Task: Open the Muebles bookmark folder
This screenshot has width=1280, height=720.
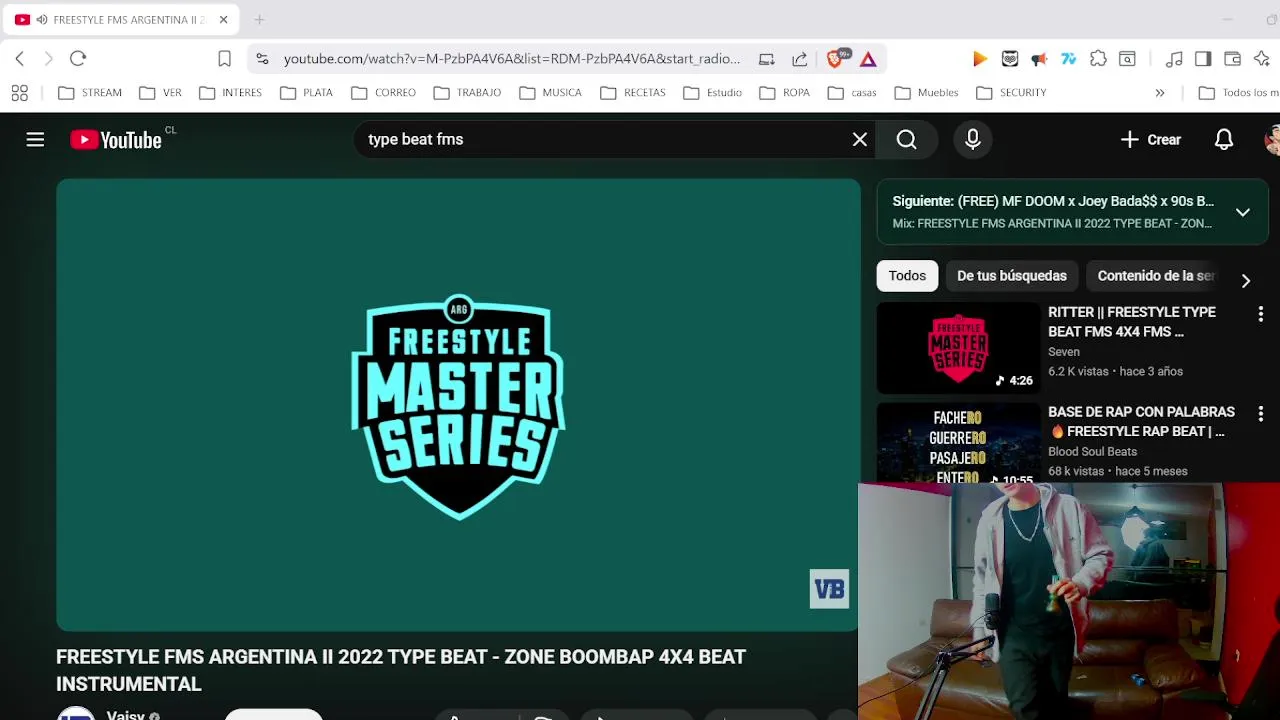Action: point(926,93)
